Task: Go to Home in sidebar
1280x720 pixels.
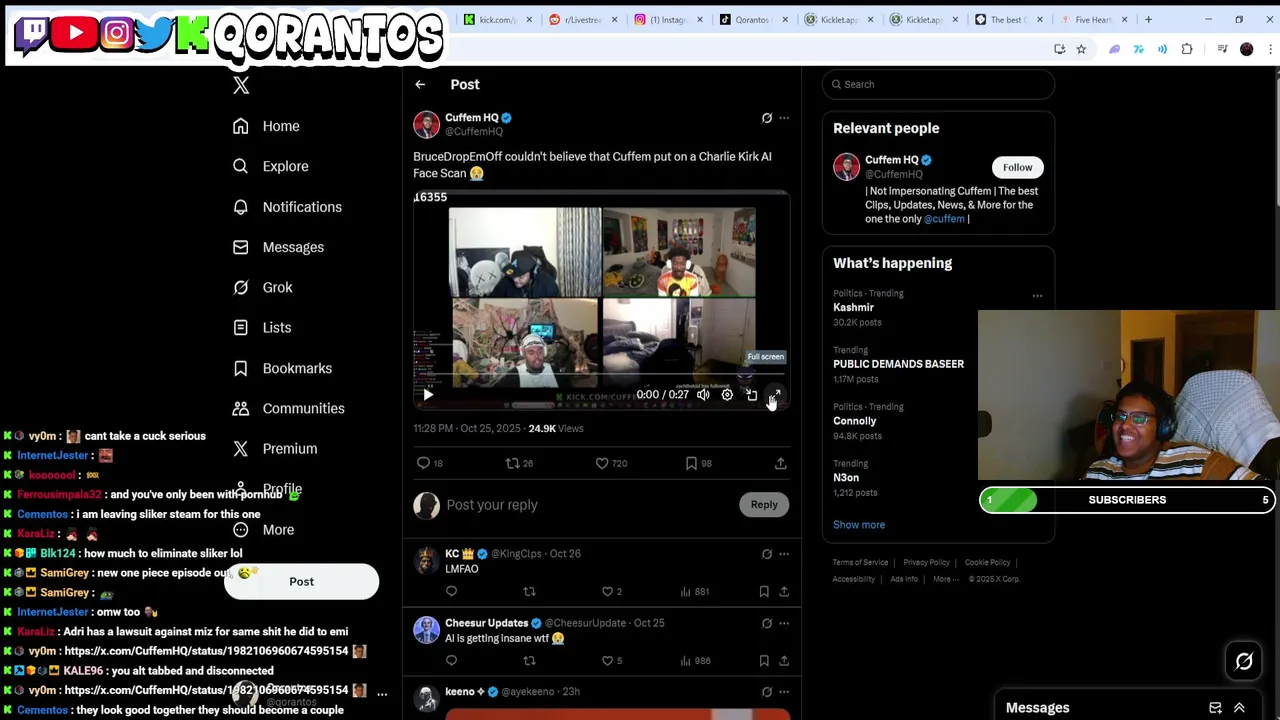Action: point(266,126)
